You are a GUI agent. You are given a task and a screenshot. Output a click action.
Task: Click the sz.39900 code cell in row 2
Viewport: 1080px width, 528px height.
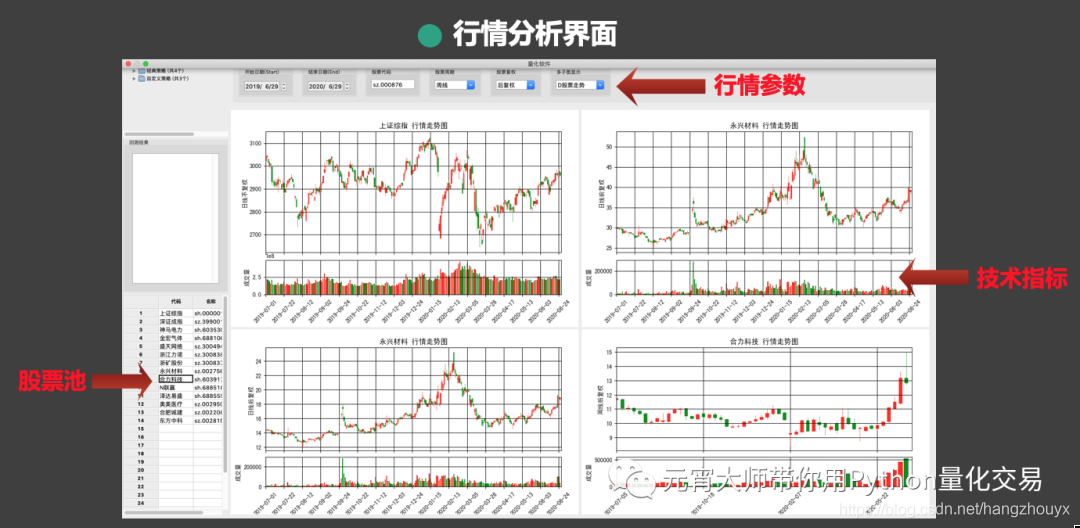207,321
